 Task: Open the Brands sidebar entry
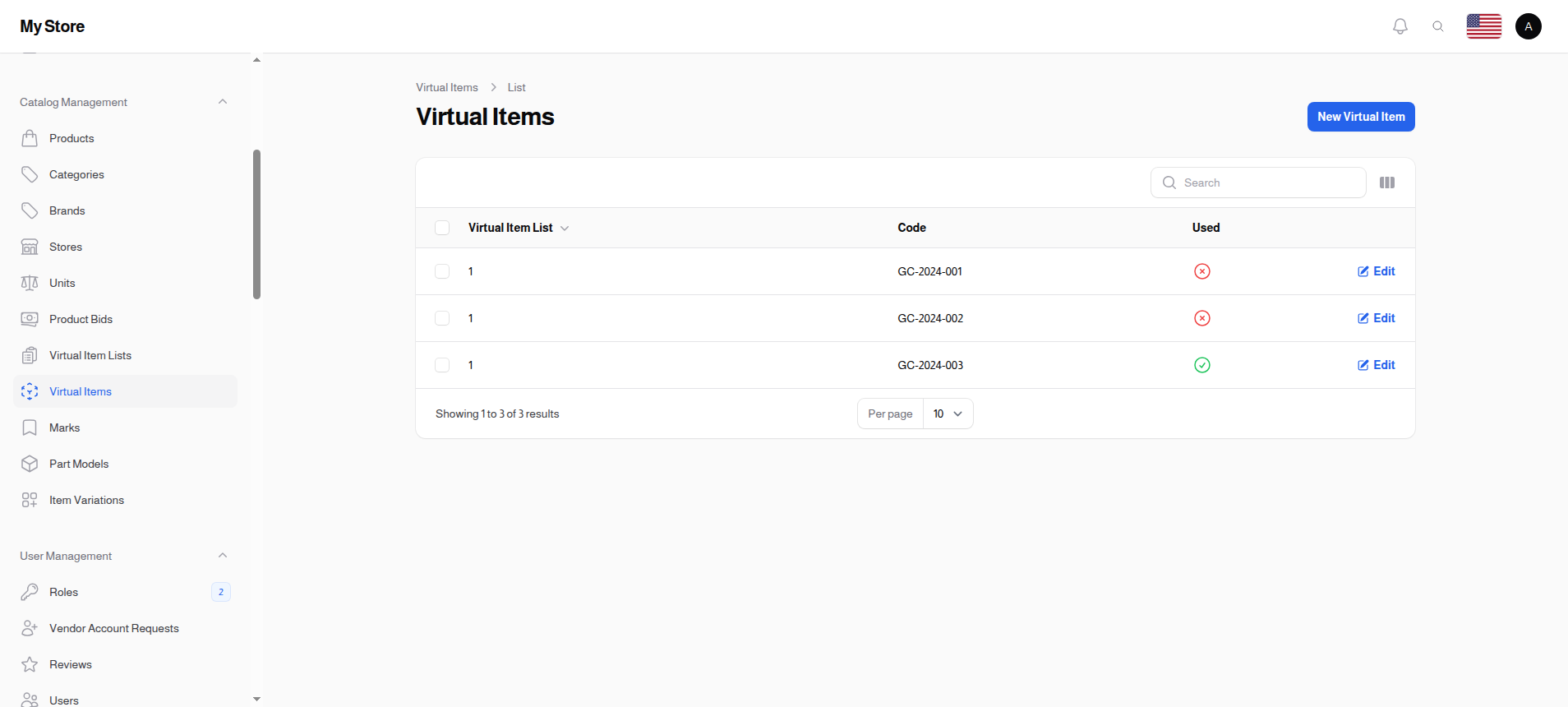point(125,210)
